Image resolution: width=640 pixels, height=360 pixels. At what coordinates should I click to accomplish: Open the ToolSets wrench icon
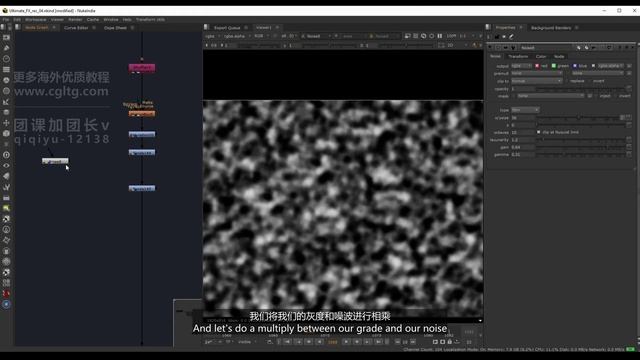[6, 187]
